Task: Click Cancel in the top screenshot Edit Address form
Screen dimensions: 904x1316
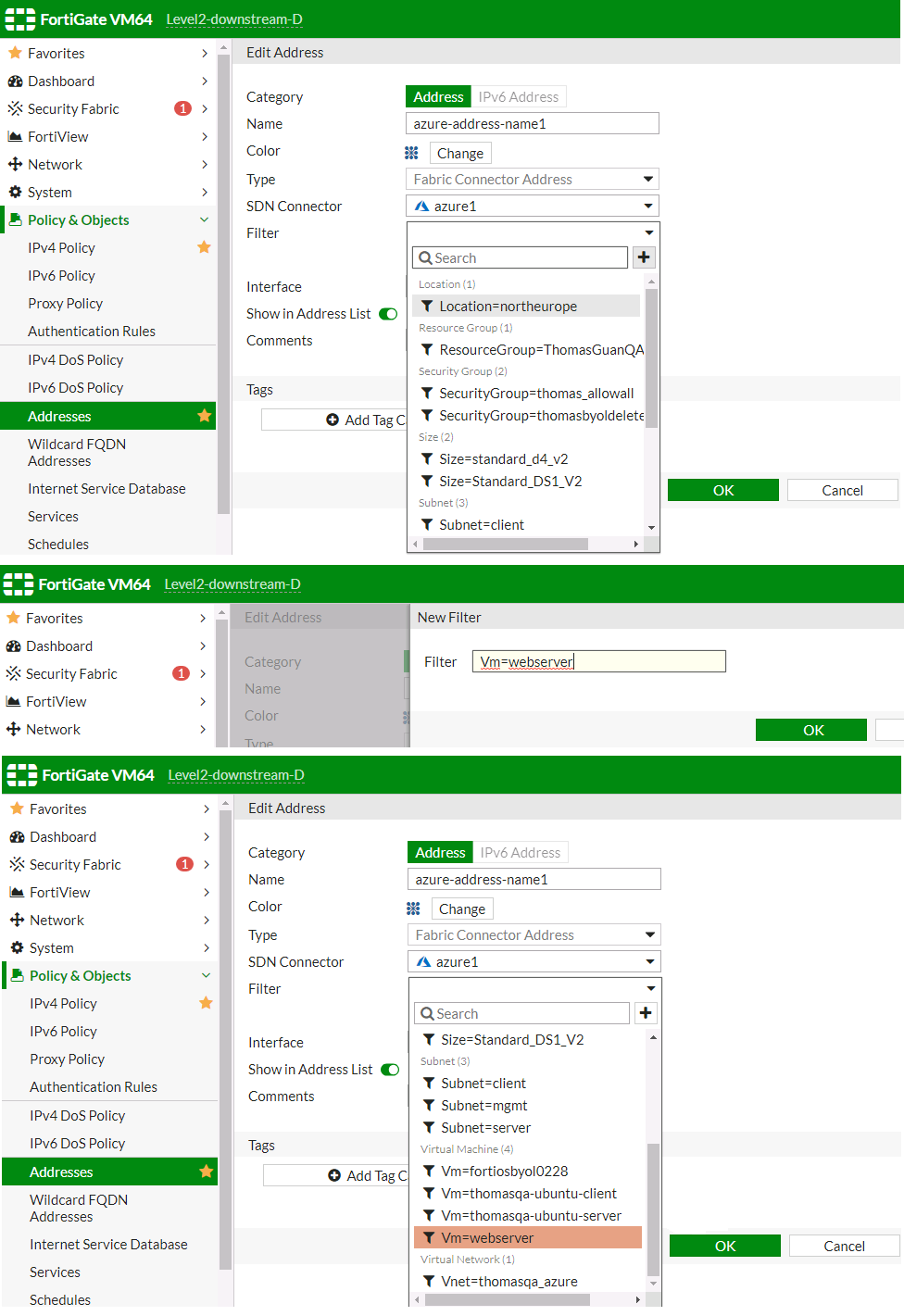Action: [842, 490]
